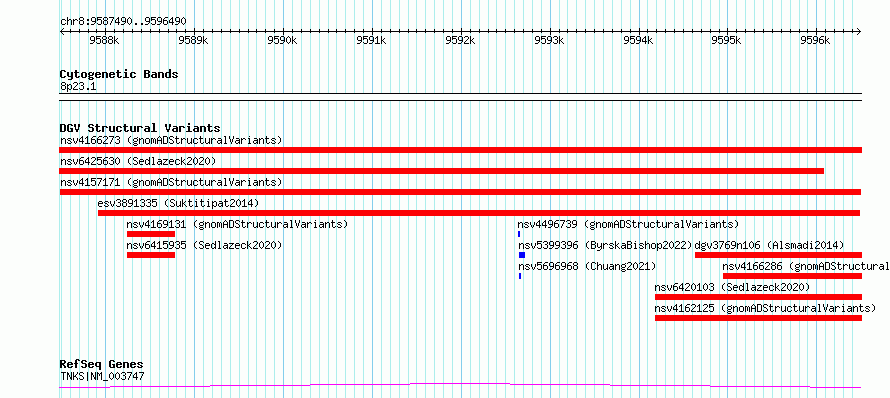Open nsv4496739 variant label
Viewport: 890px width, 398px height.
coord(628,224)
